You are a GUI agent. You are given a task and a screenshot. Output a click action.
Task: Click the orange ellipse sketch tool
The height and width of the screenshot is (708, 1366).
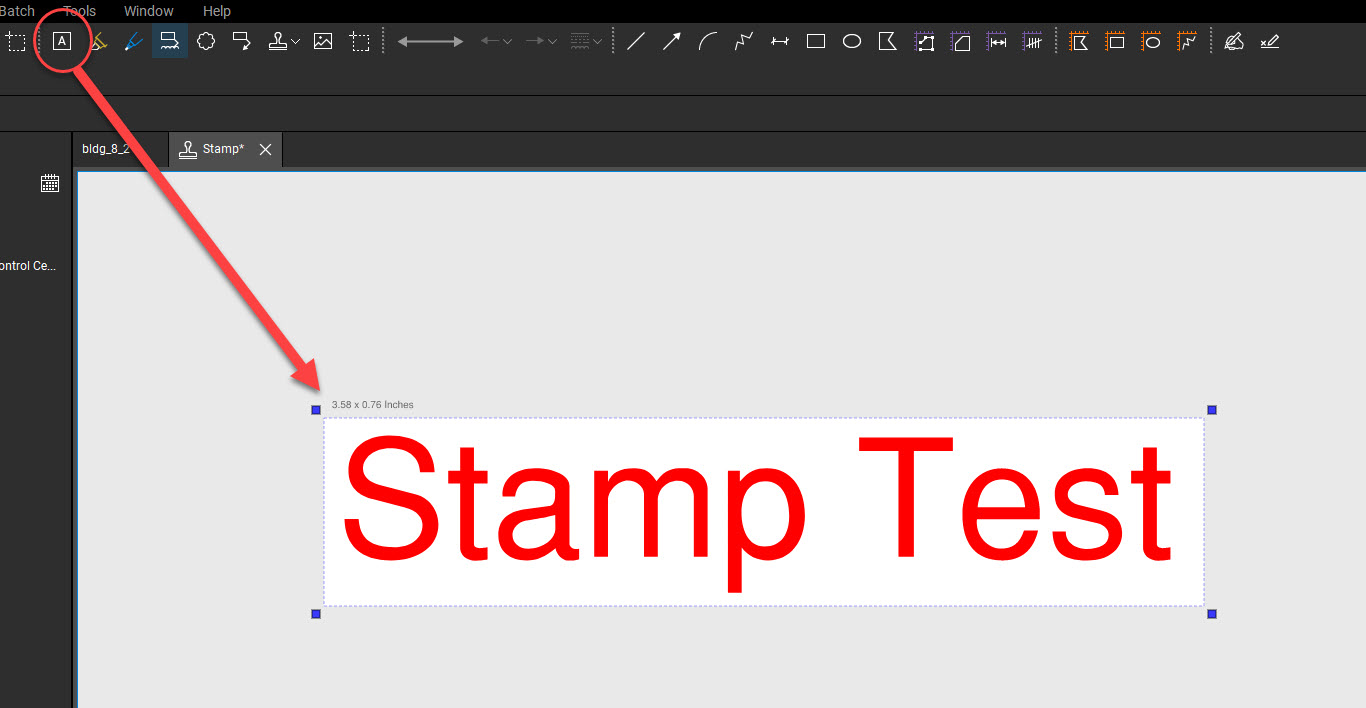(x=1151, y=41)
